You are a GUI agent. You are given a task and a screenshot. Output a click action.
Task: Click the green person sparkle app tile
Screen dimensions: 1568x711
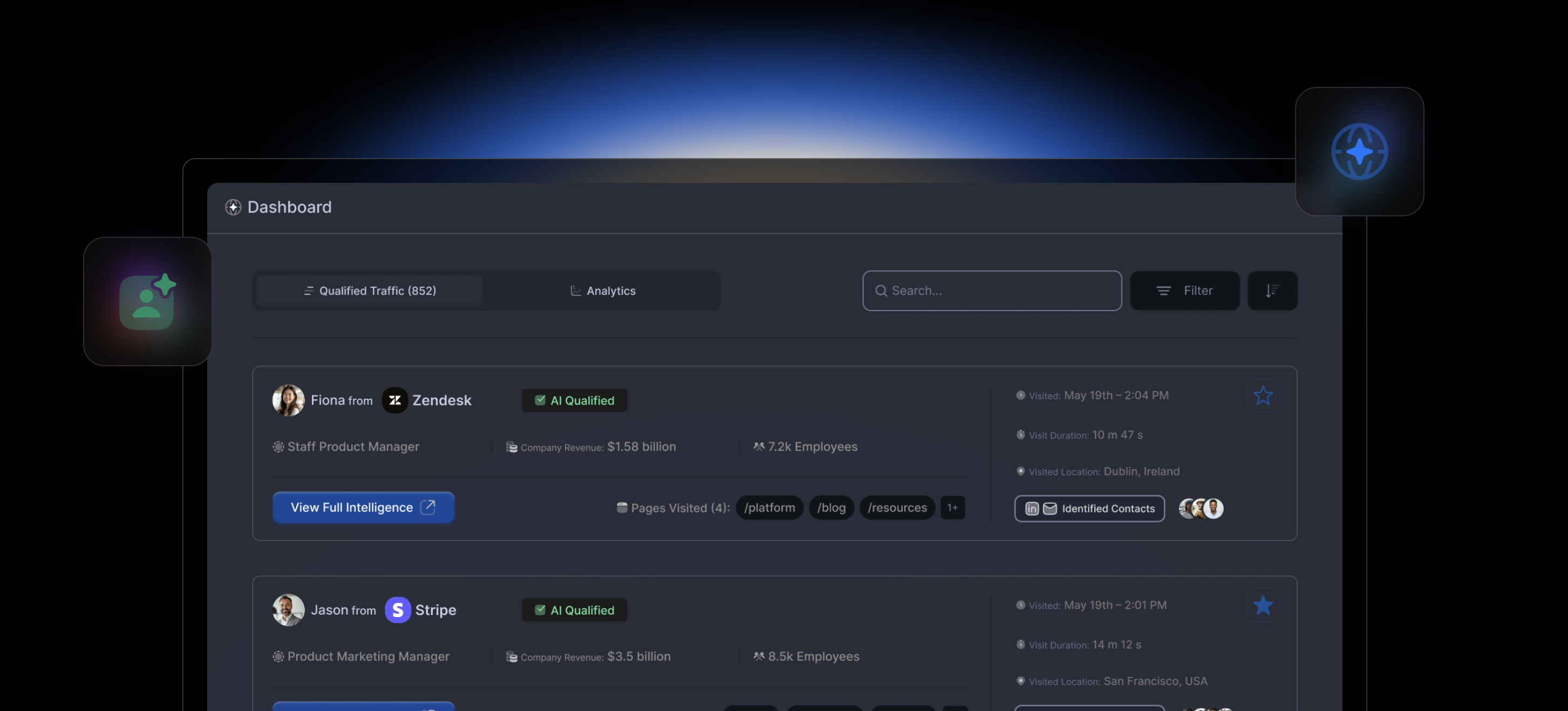147,302
